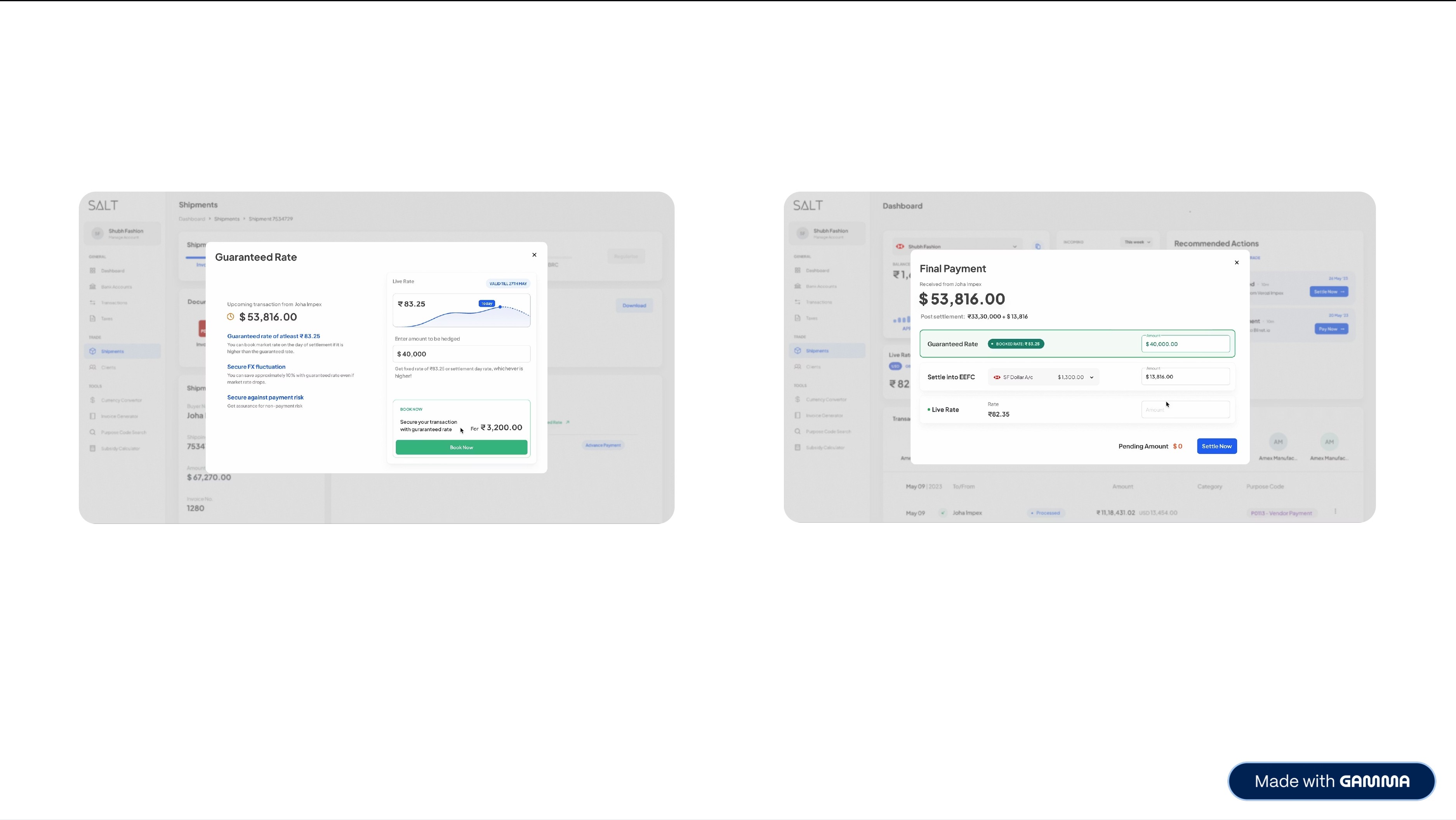Click the empty Live Rate amount field
Viewport: 1456px width, 820px height.
pos(1185,410)
